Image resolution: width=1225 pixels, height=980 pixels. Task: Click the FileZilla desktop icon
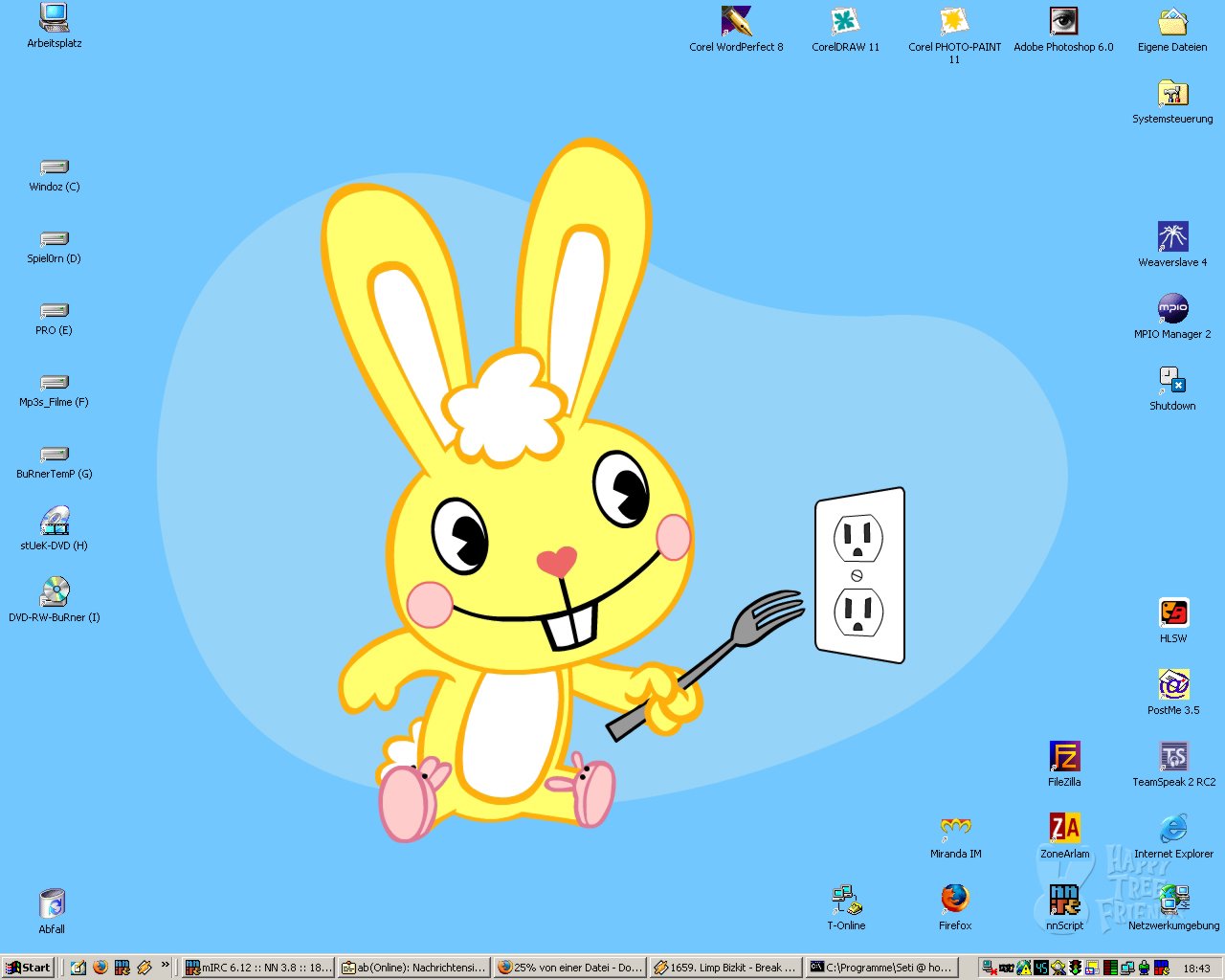(x=1064, y=757)
